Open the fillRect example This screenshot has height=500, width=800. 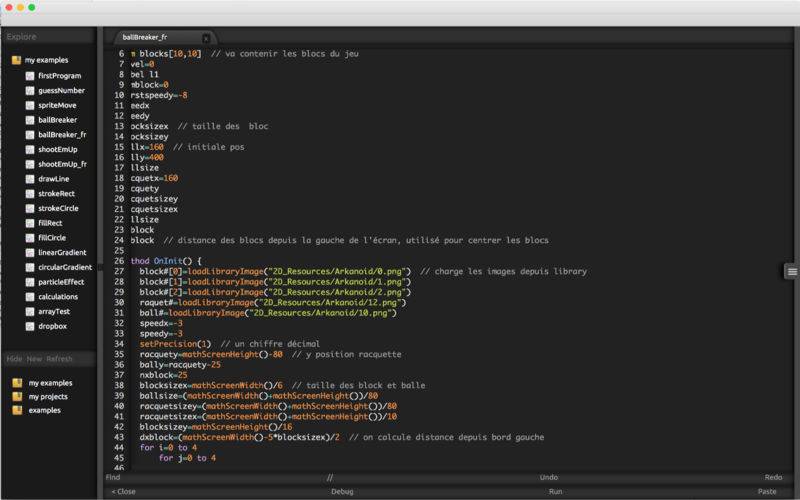(x=50, y=223)
